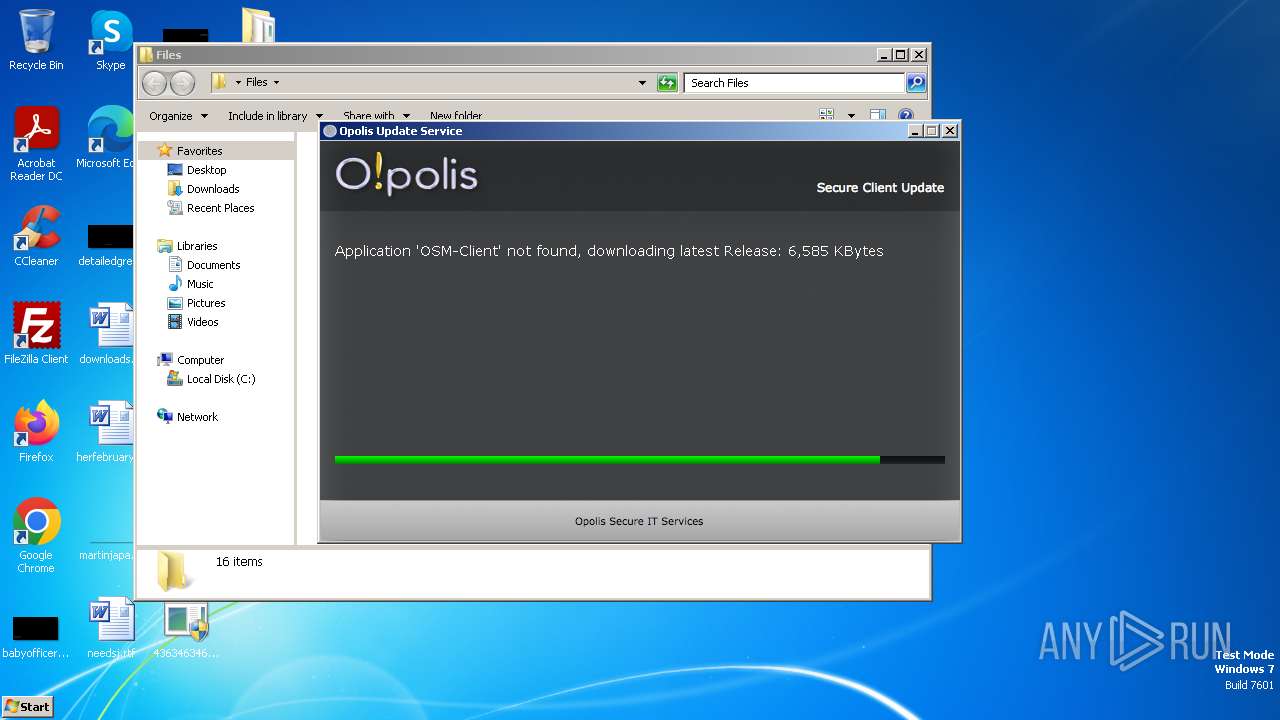This screenshot has height=720, width=1280.
Task: Open the Recycle Bin desktop icon
Action: (x=36, y=40)
